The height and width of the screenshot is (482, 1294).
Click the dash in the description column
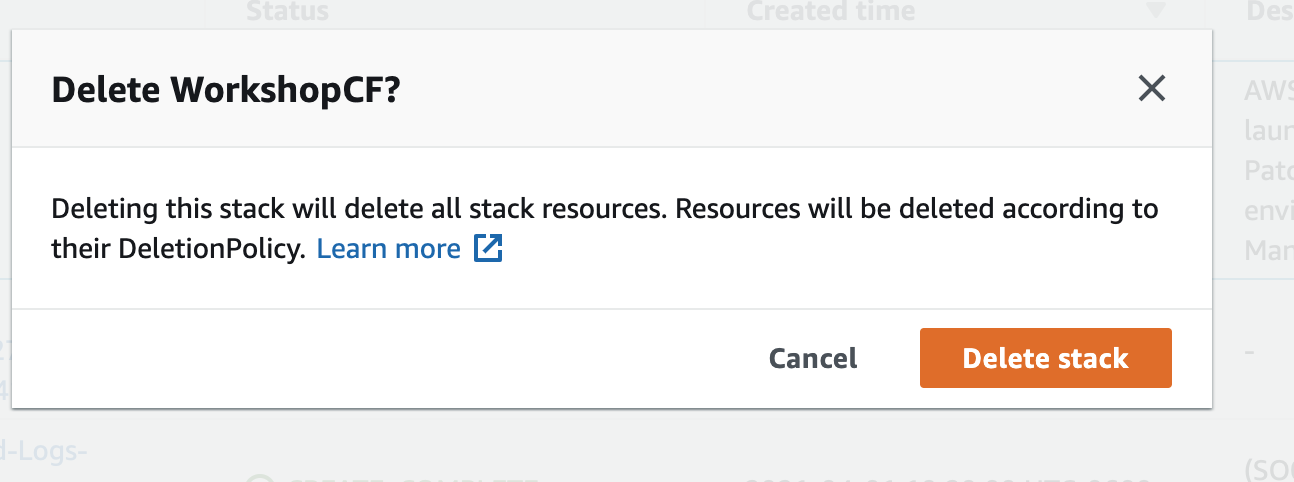click(x=1250, y=354)
